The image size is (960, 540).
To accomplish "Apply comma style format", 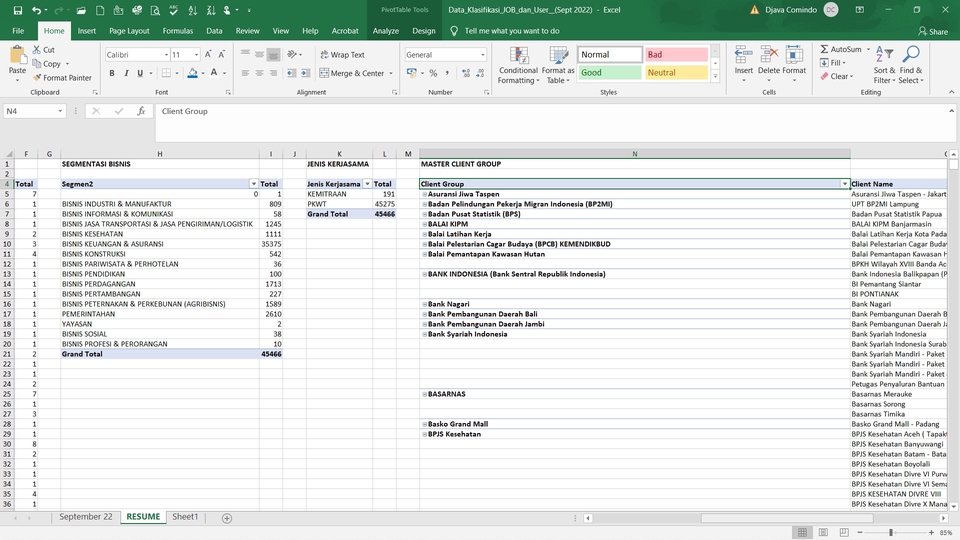I will point(448,73).
